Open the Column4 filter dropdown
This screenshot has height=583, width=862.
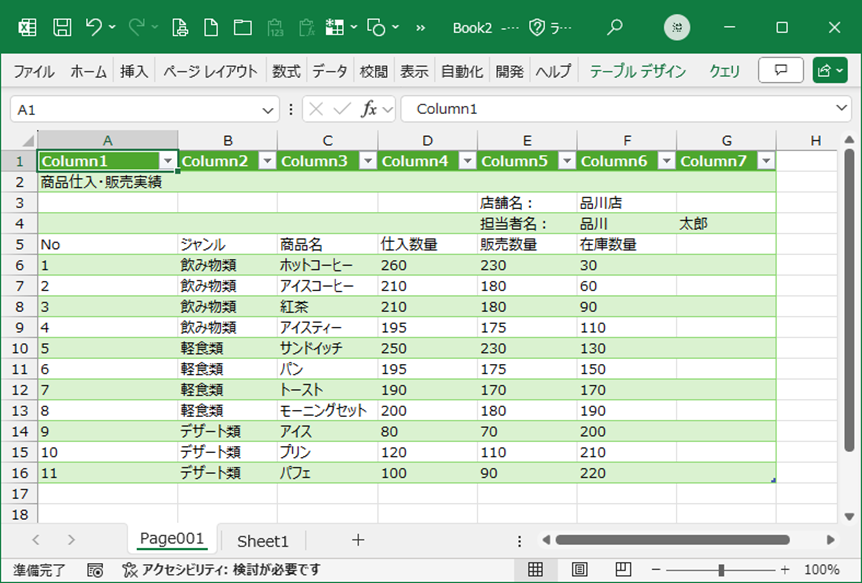(x=467, y=161)
